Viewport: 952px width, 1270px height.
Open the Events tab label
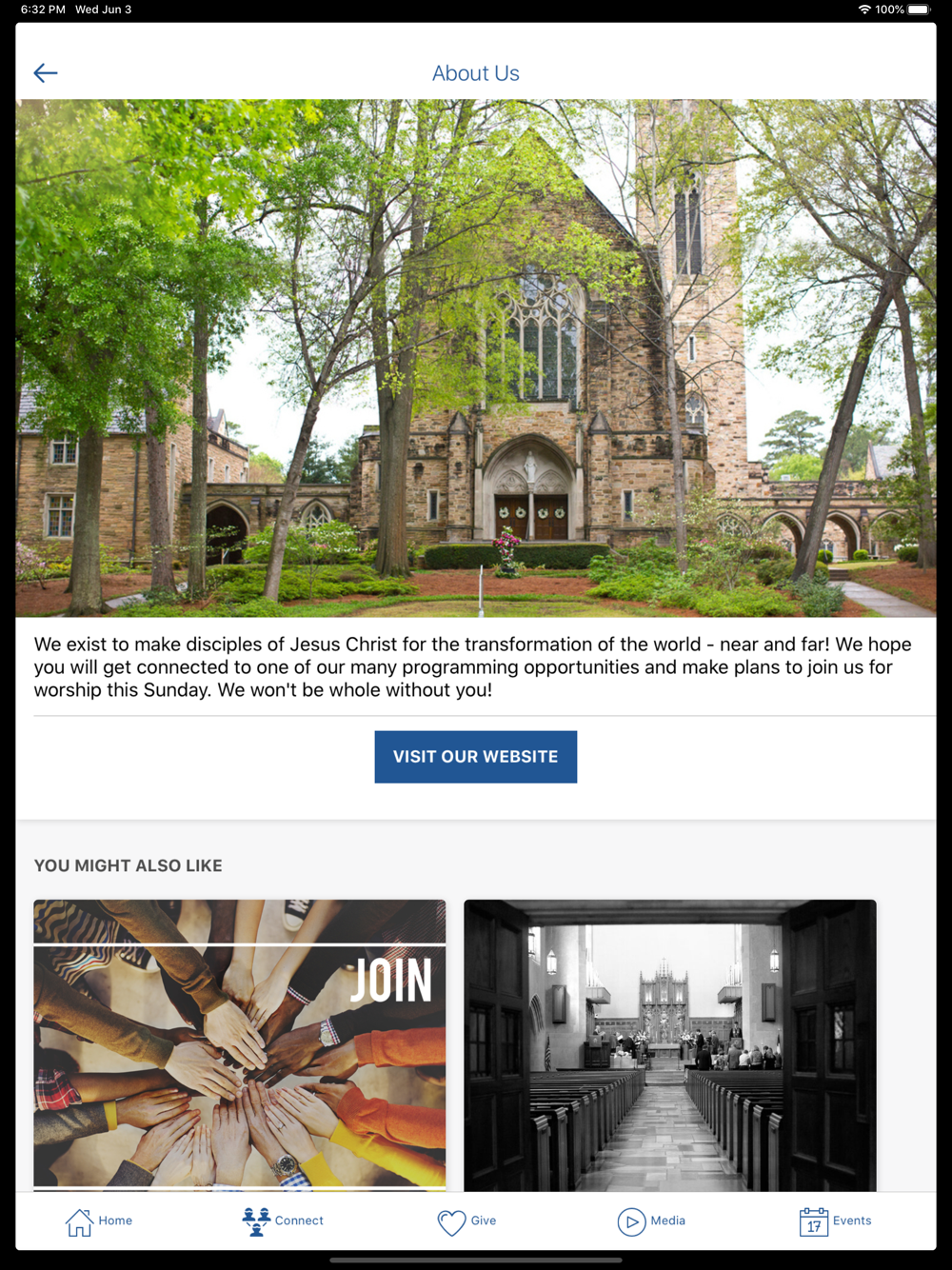(852, 1220)
